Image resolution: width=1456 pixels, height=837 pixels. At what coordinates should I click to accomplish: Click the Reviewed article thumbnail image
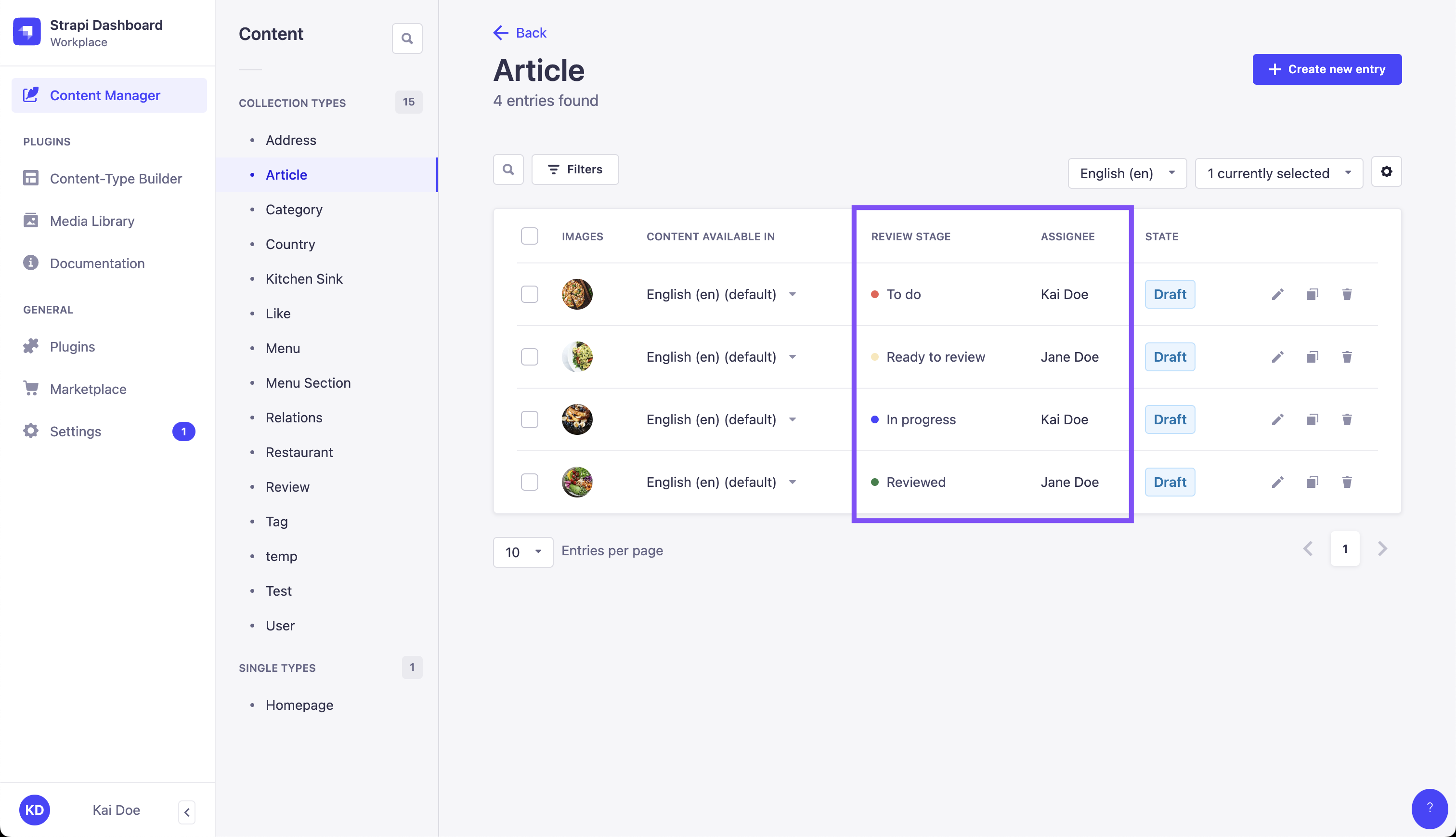tap(577, 482)
